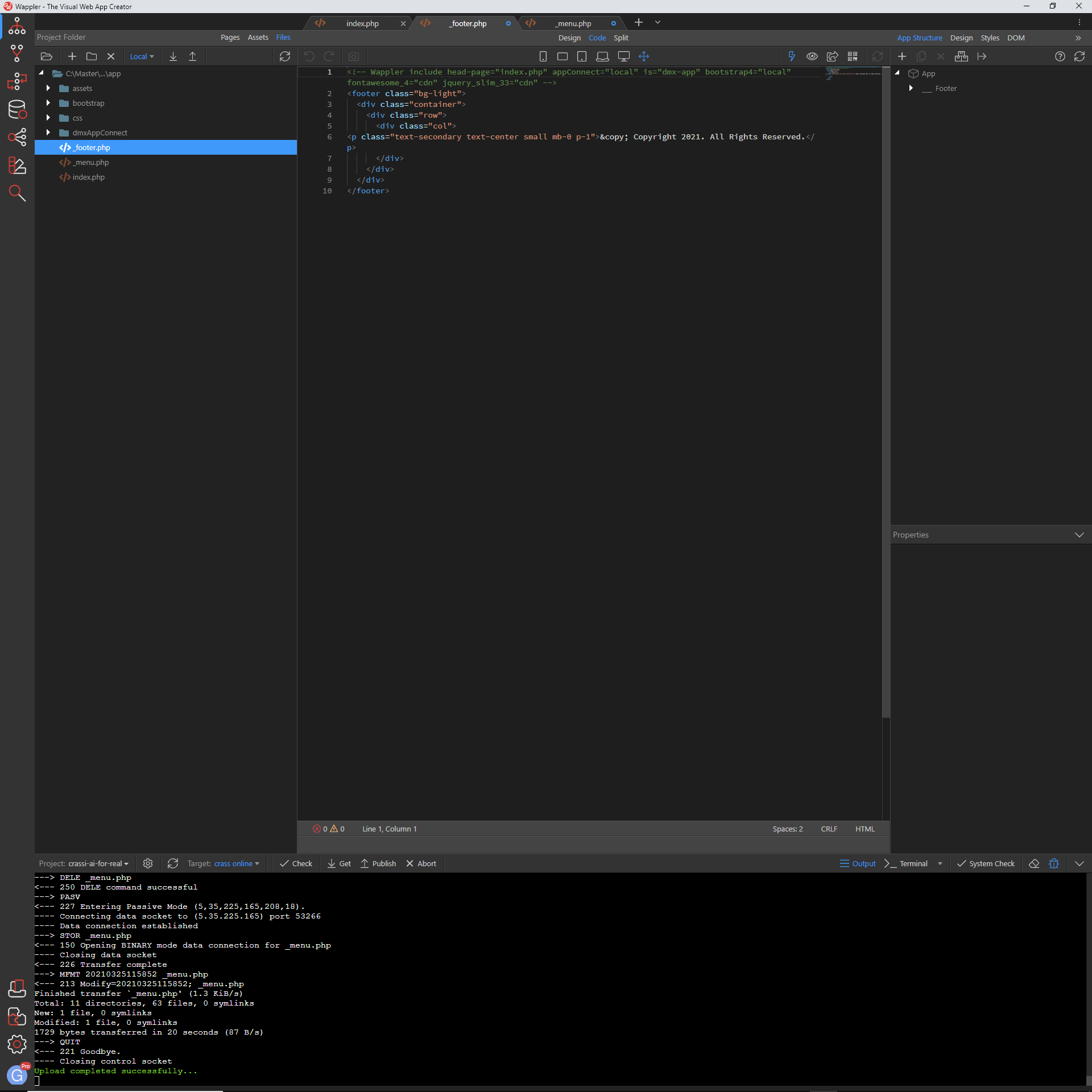Open the Assets tab in Project Folder

tap(258, 37)
